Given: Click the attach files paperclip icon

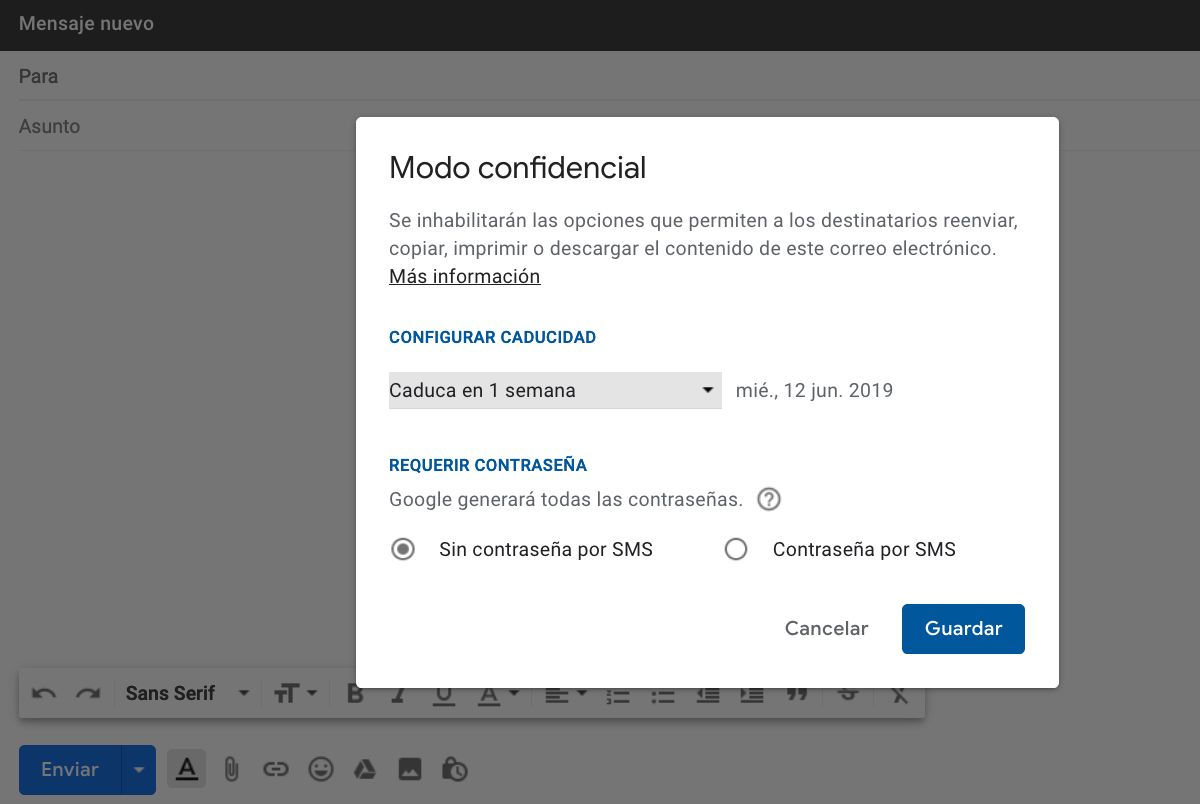Looking at the screenshot, I should [x=231, y=769].
